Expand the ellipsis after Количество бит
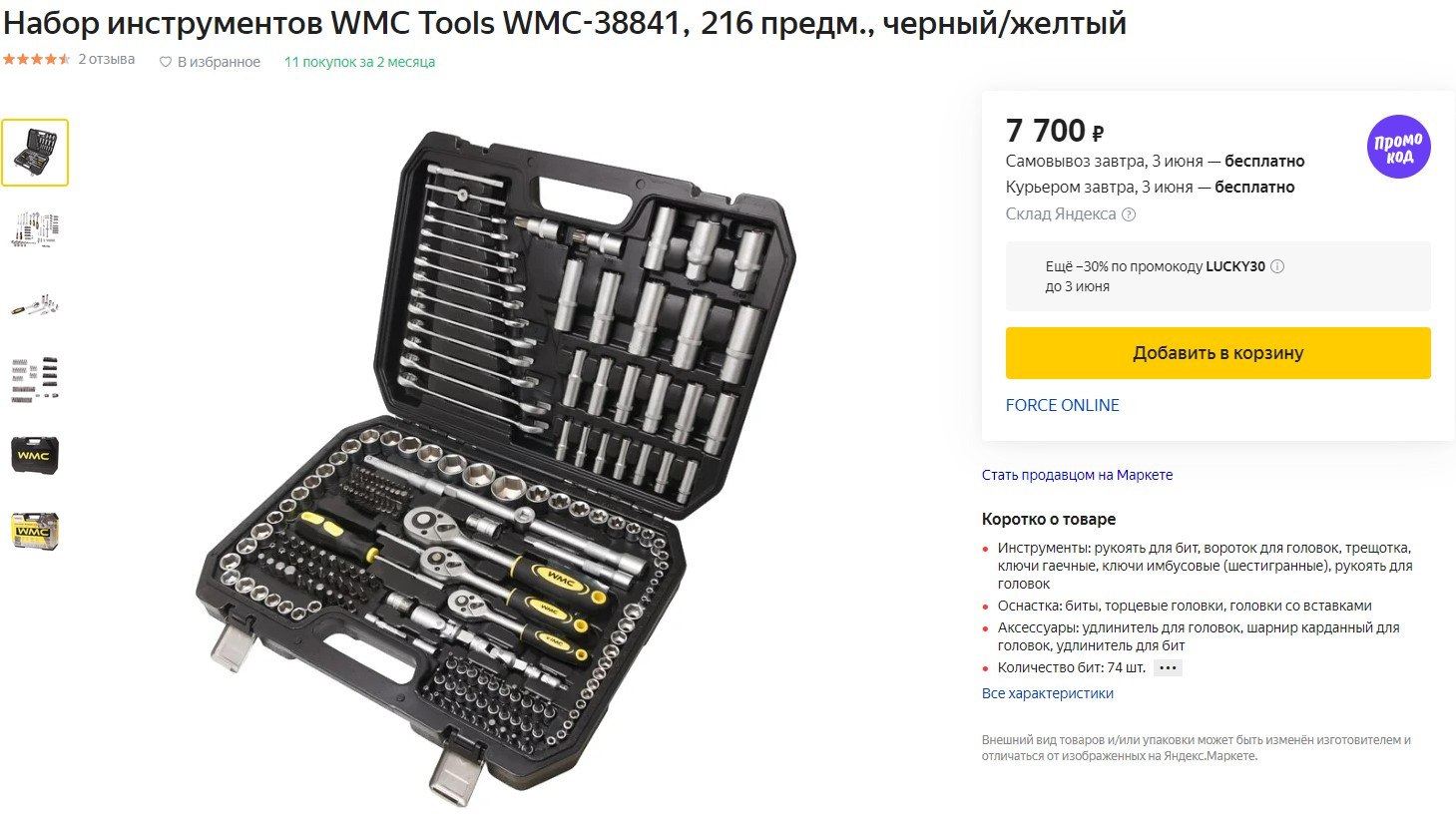The image size is (1456, 817). tap(1168, 668)
